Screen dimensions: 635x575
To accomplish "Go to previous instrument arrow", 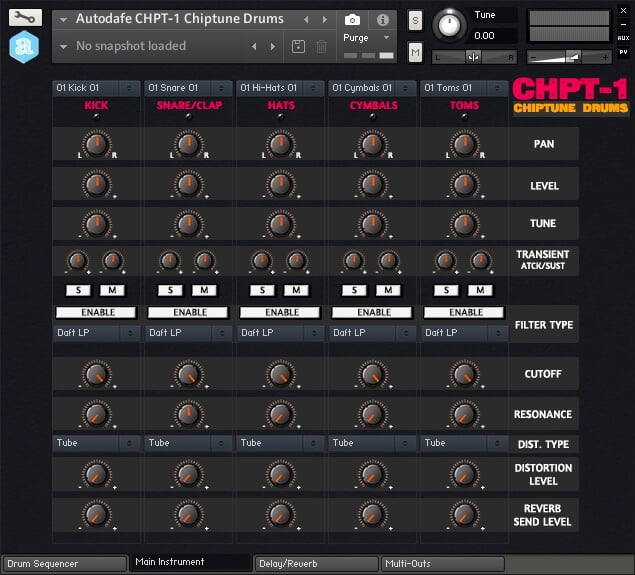I will [x=306, y=19].
